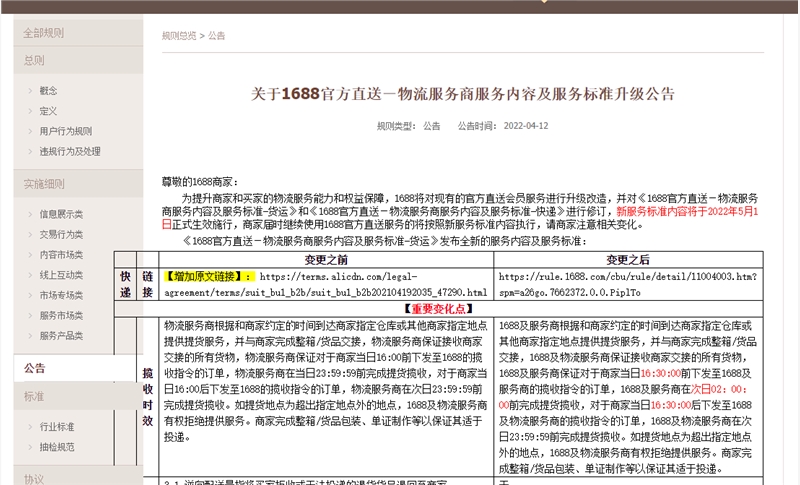Select 服务市场类 in sidebar
This screenshot has width=800, height=485.
click(x=61, y=316)
